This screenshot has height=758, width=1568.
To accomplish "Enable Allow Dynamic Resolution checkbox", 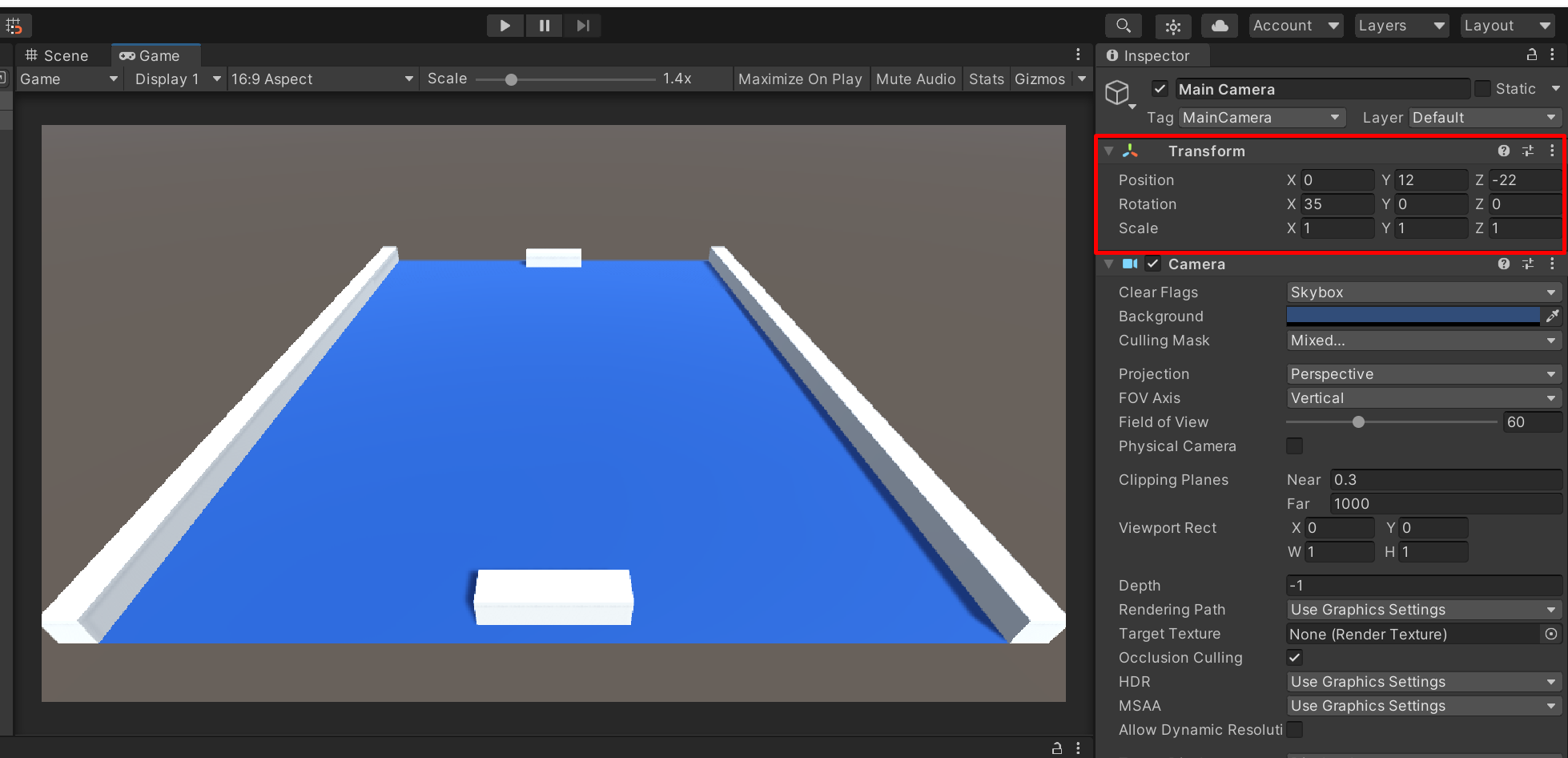I will point(1294,729).
